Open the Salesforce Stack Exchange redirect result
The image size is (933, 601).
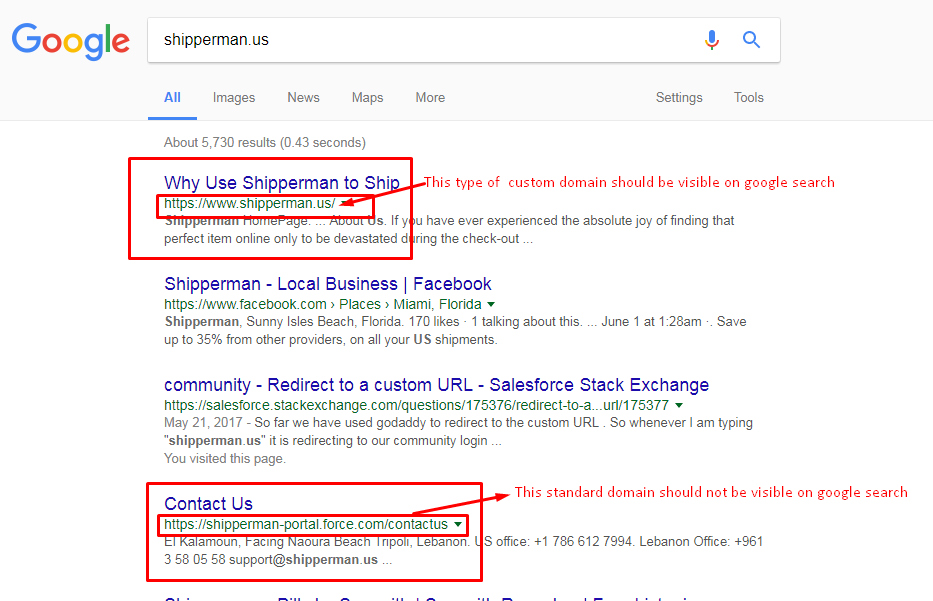tap(436, 385)
